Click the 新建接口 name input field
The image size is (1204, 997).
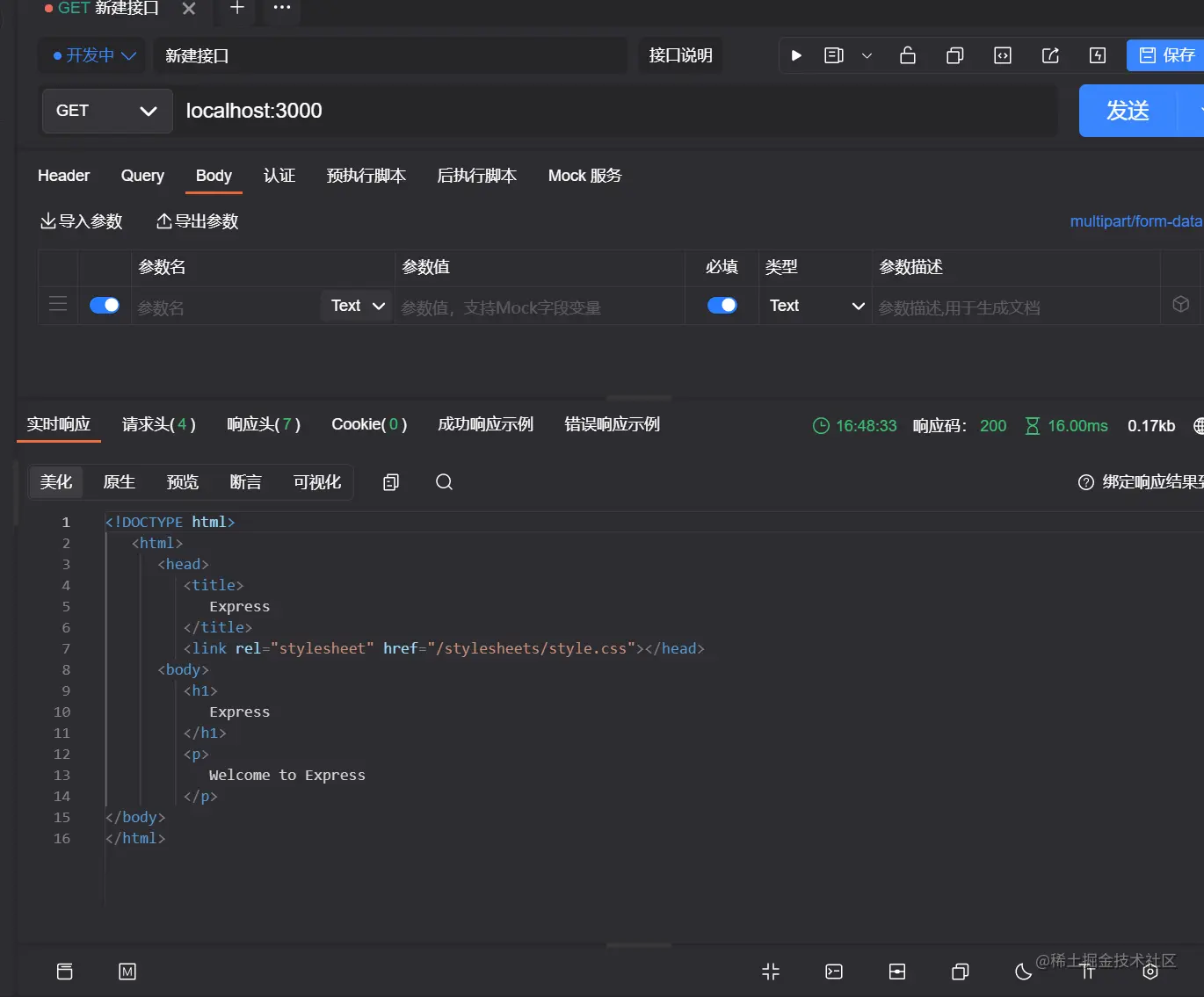(390, 55)
